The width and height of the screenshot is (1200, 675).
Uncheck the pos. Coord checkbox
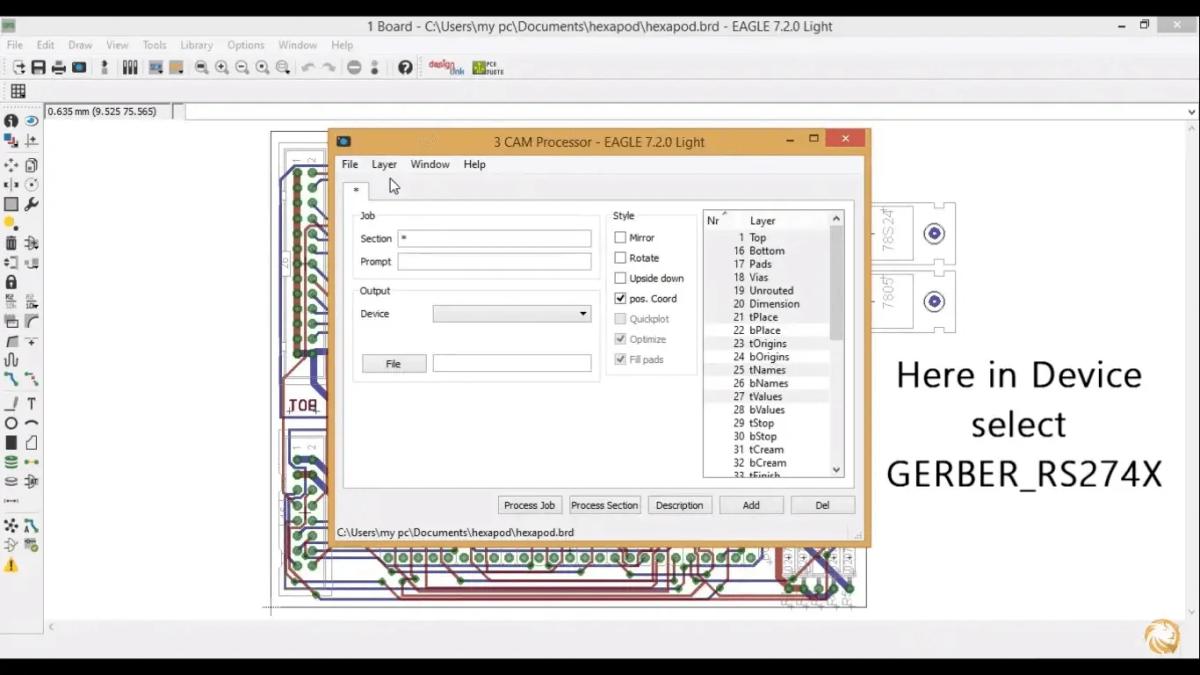(620, 298)
